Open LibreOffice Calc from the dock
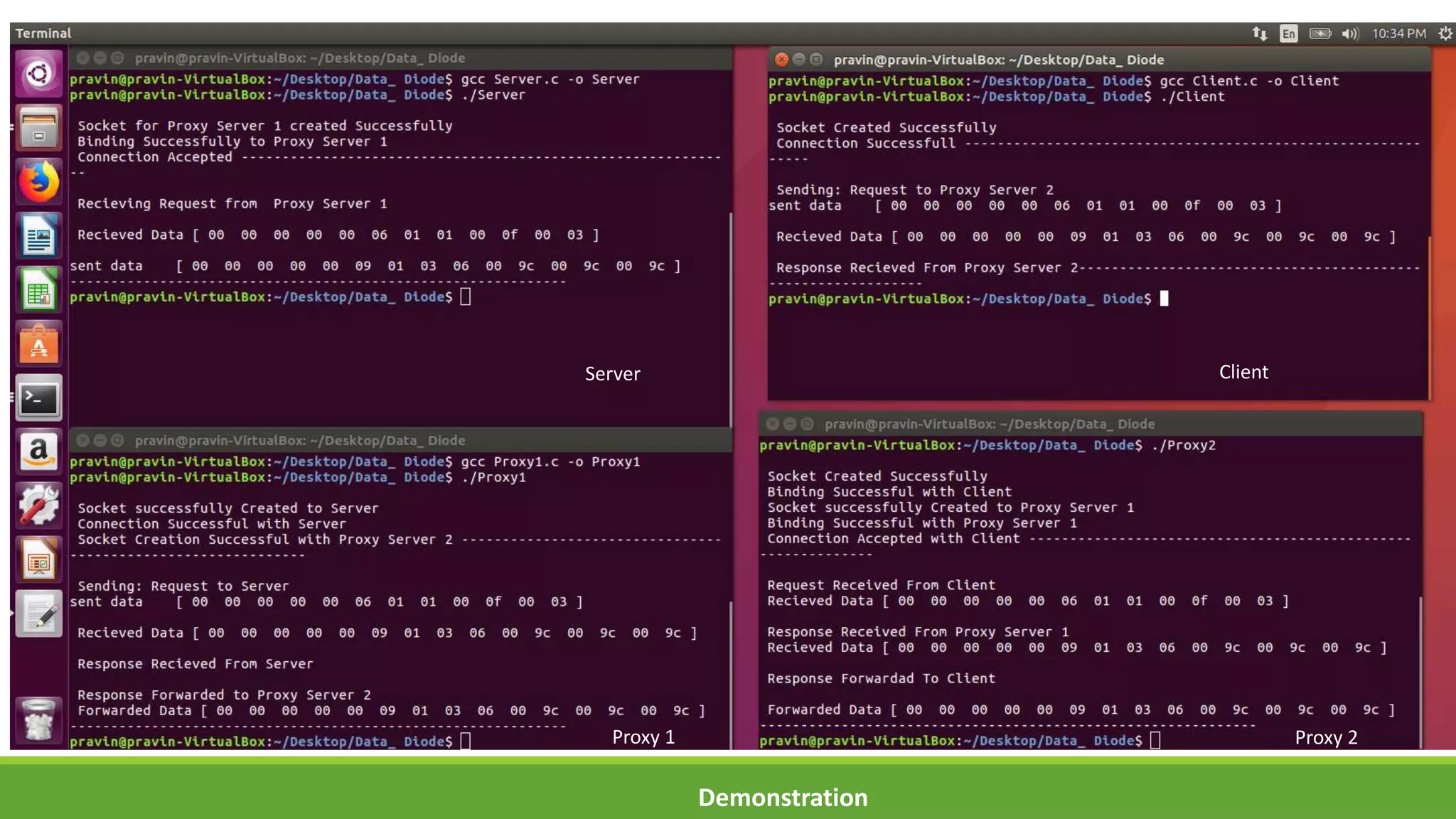The image size is (1456, 819). pyautogui.click(x=38, y=290)
